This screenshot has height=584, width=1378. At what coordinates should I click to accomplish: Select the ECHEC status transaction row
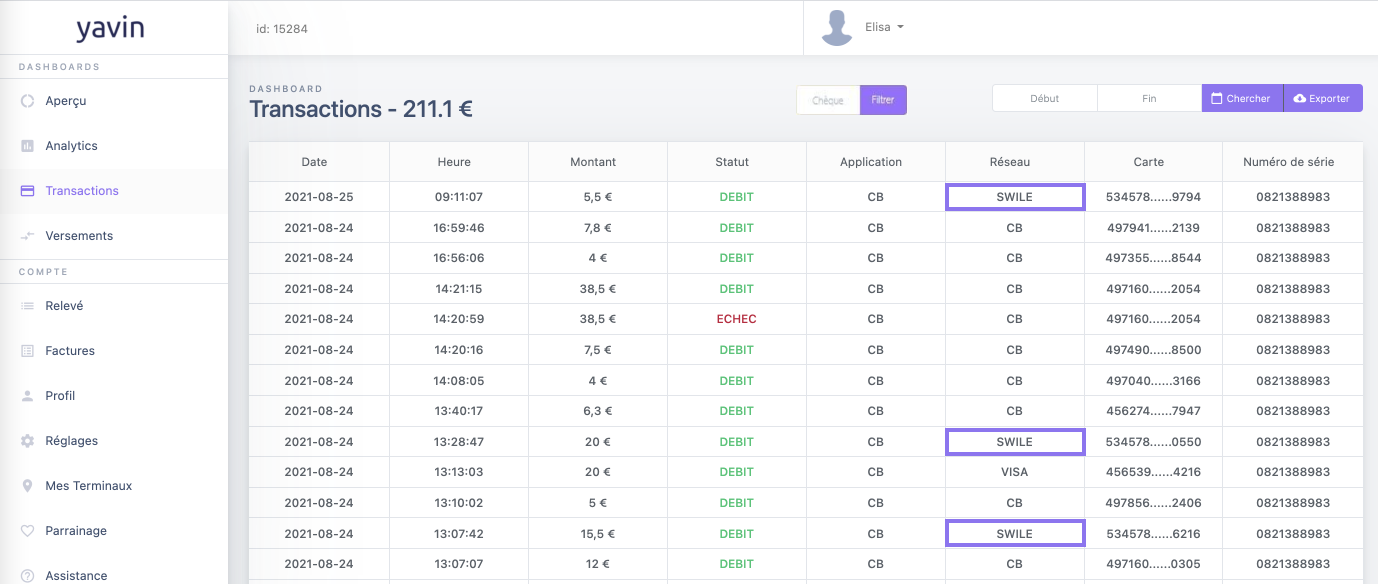click(736, 319)
